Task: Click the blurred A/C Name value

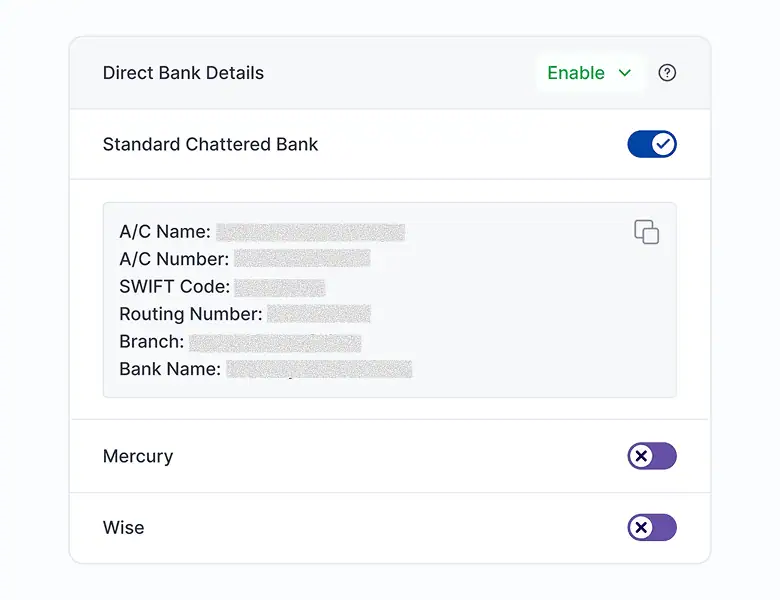Action: pos(310,232)
